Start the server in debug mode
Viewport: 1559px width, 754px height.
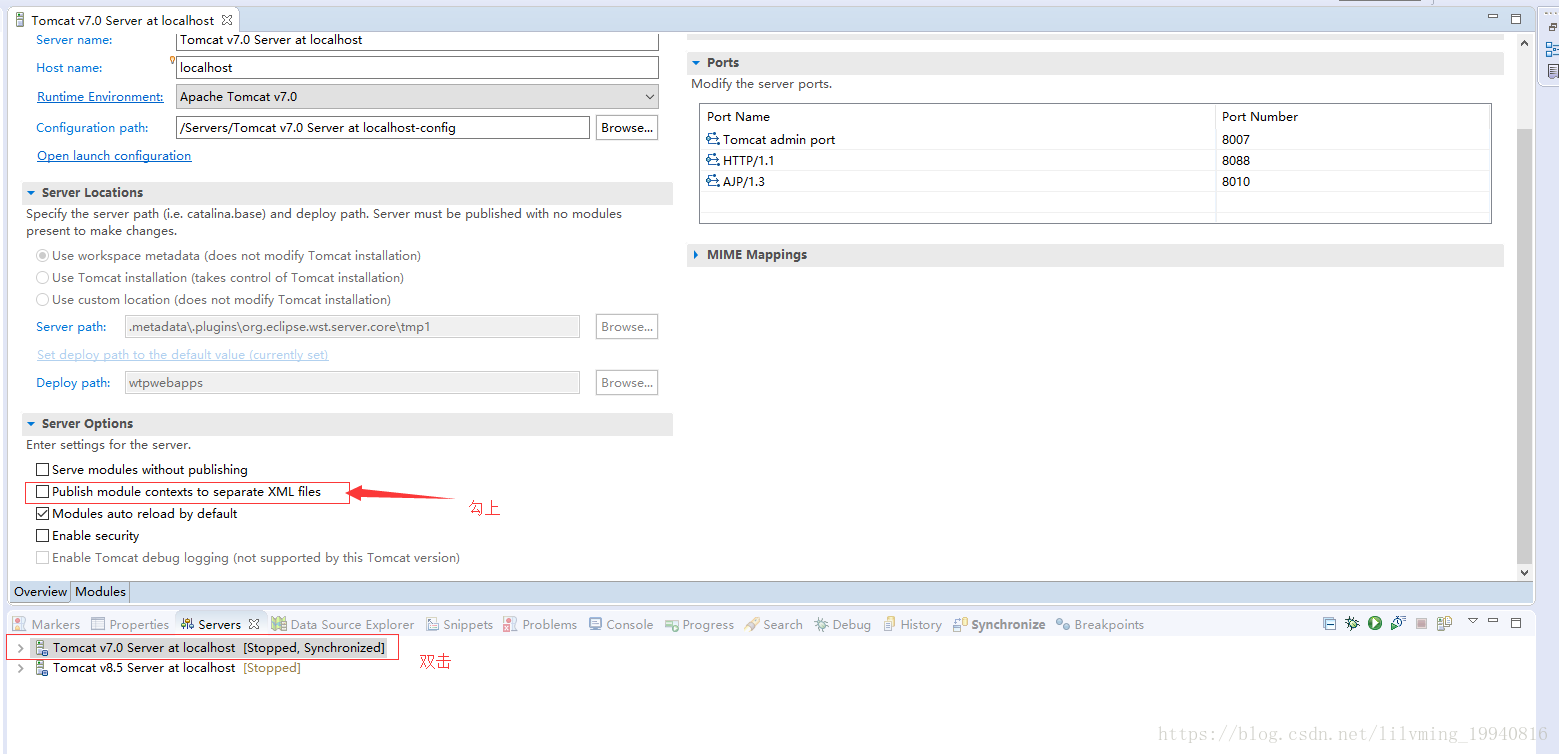click(x=1352, y=623)
